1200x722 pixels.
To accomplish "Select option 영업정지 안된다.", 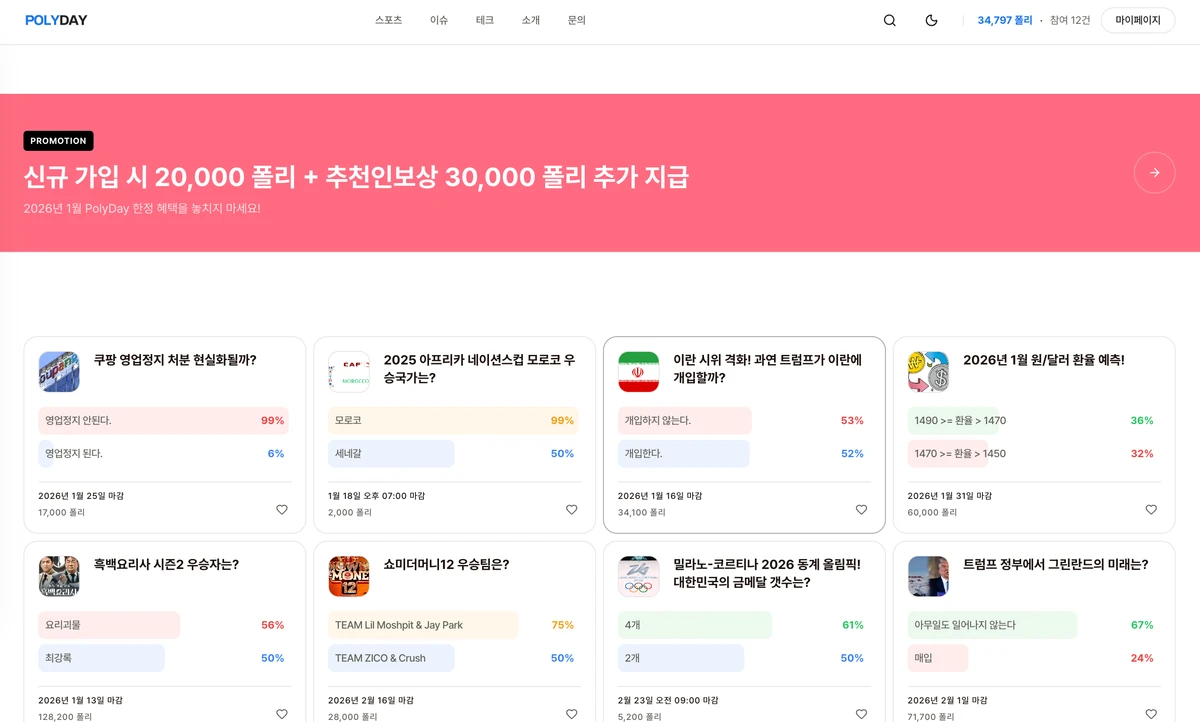I will click(x=164, y=421).
